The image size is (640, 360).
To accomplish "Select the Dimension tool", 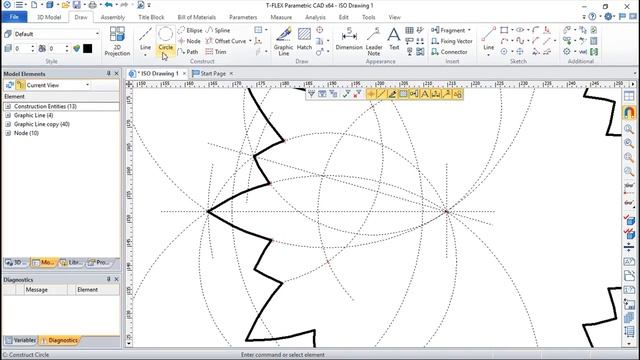I will click(x=349, y=39).
